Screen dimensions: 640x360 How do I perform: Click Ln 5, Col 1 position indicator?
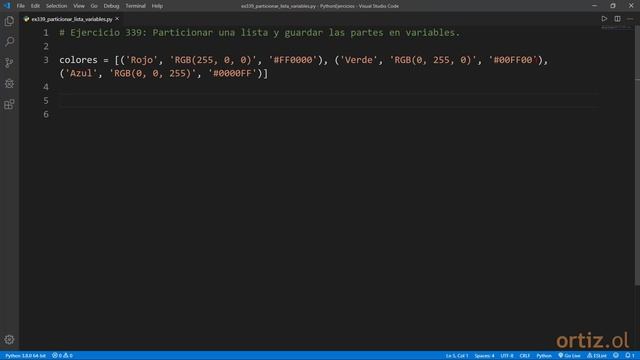(x=457, y=356)
